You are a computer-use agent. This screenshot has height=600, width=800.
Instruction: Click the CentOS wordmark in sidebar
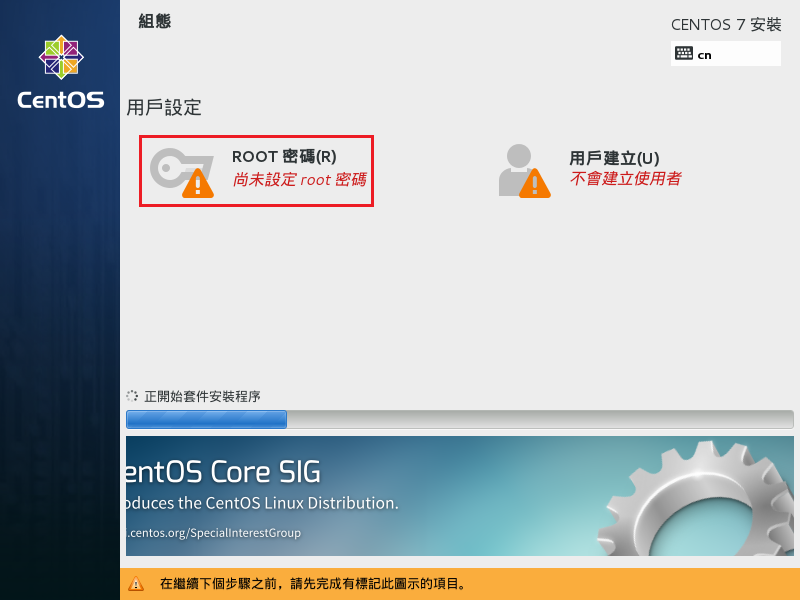[x=61, y=100]
